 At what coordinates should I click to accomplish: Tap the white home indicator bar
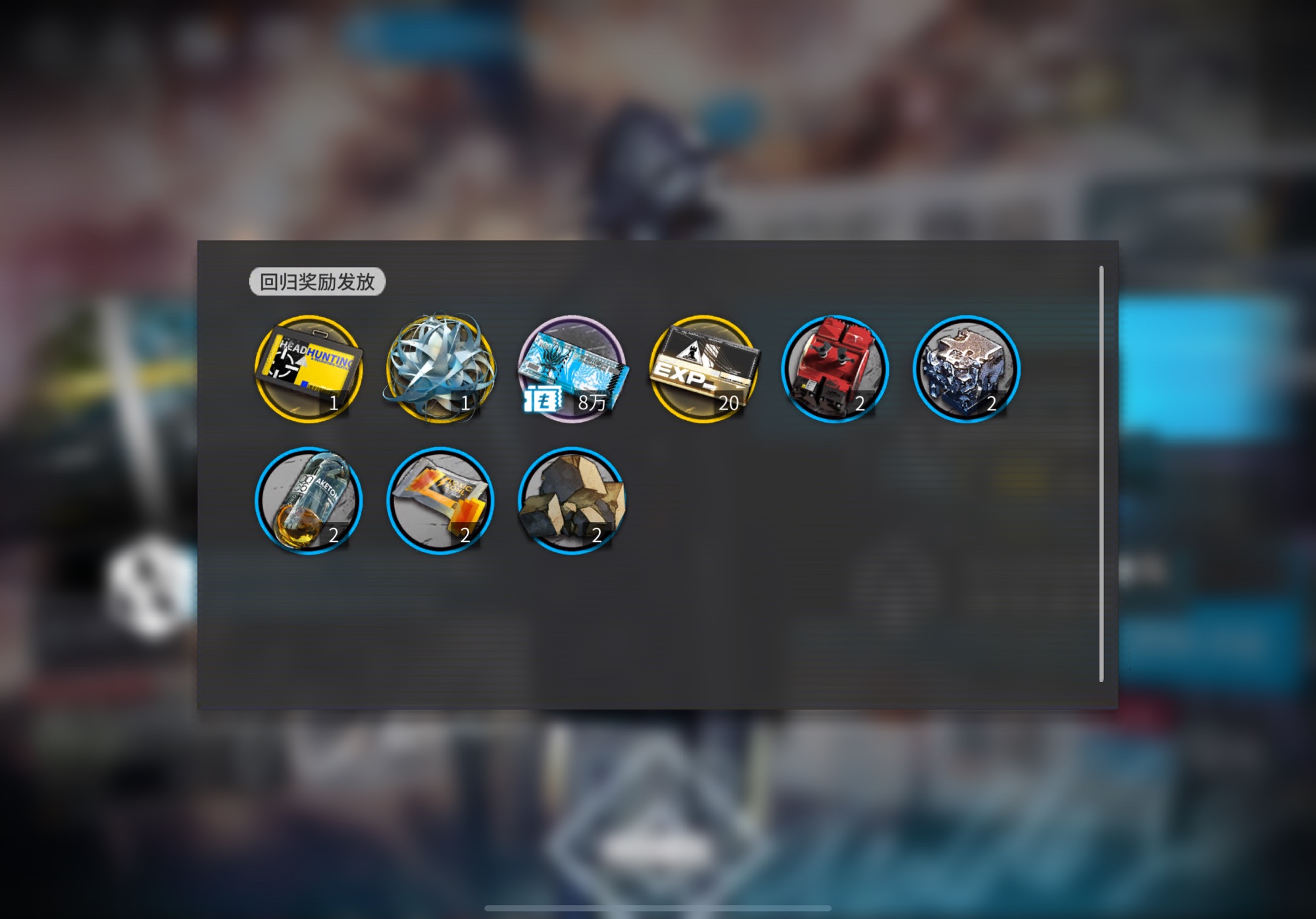658,908
